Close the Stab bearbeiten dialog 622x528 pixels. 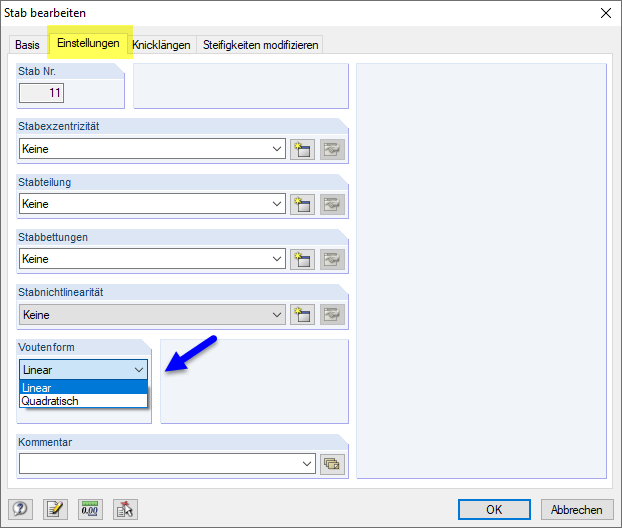pos(605,13)
